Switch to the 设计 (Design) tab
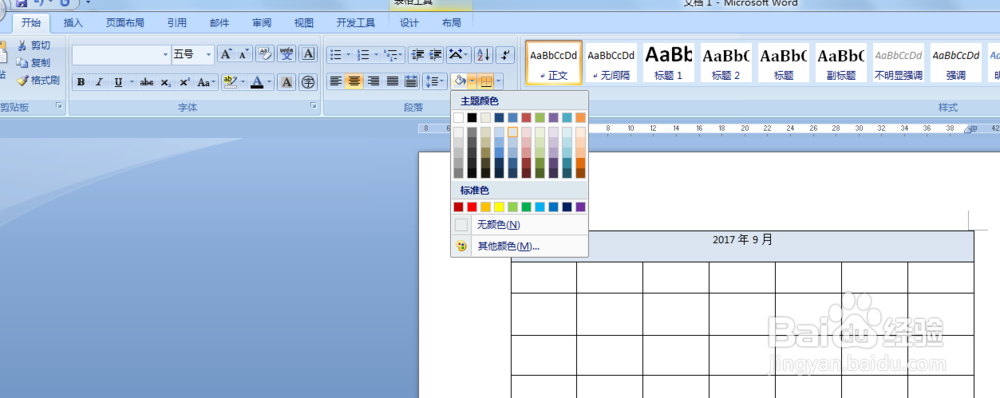 pyautogui.click(x=409, y=23)
